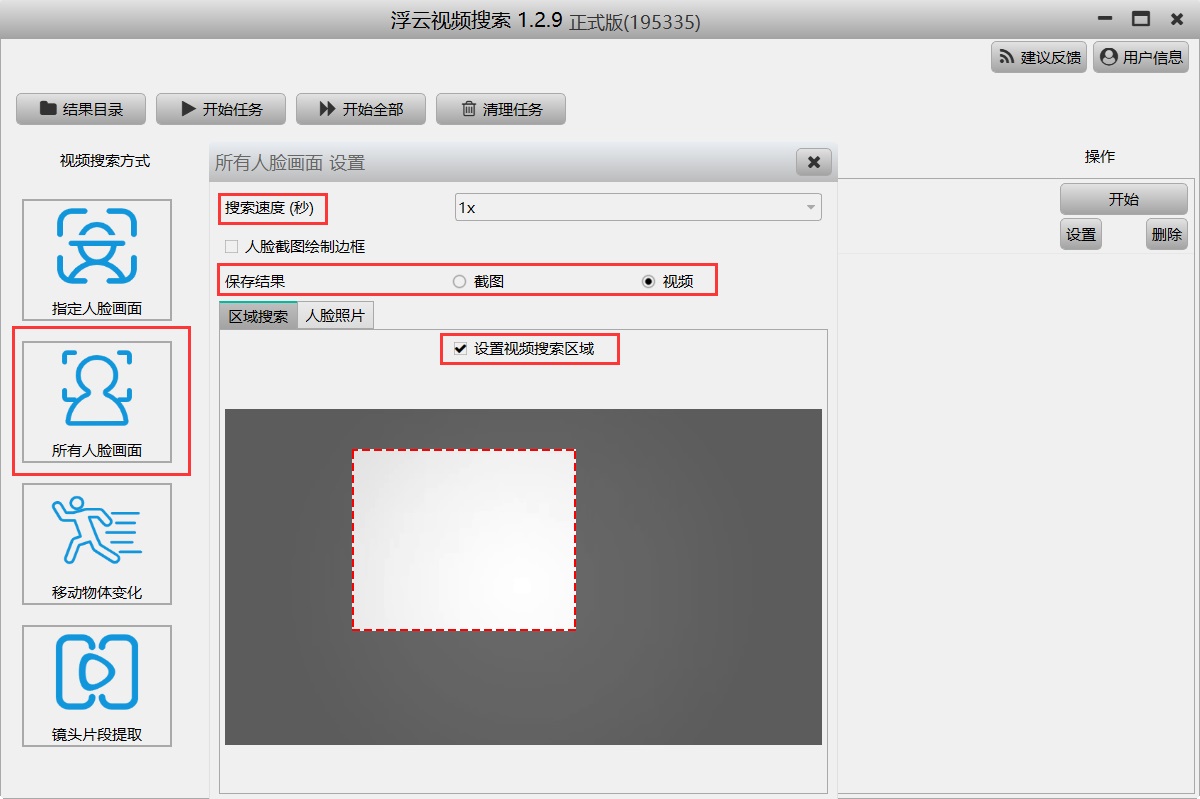
Task: Open 建议反馈 feedback button
Action: [x=1039, y=57]
